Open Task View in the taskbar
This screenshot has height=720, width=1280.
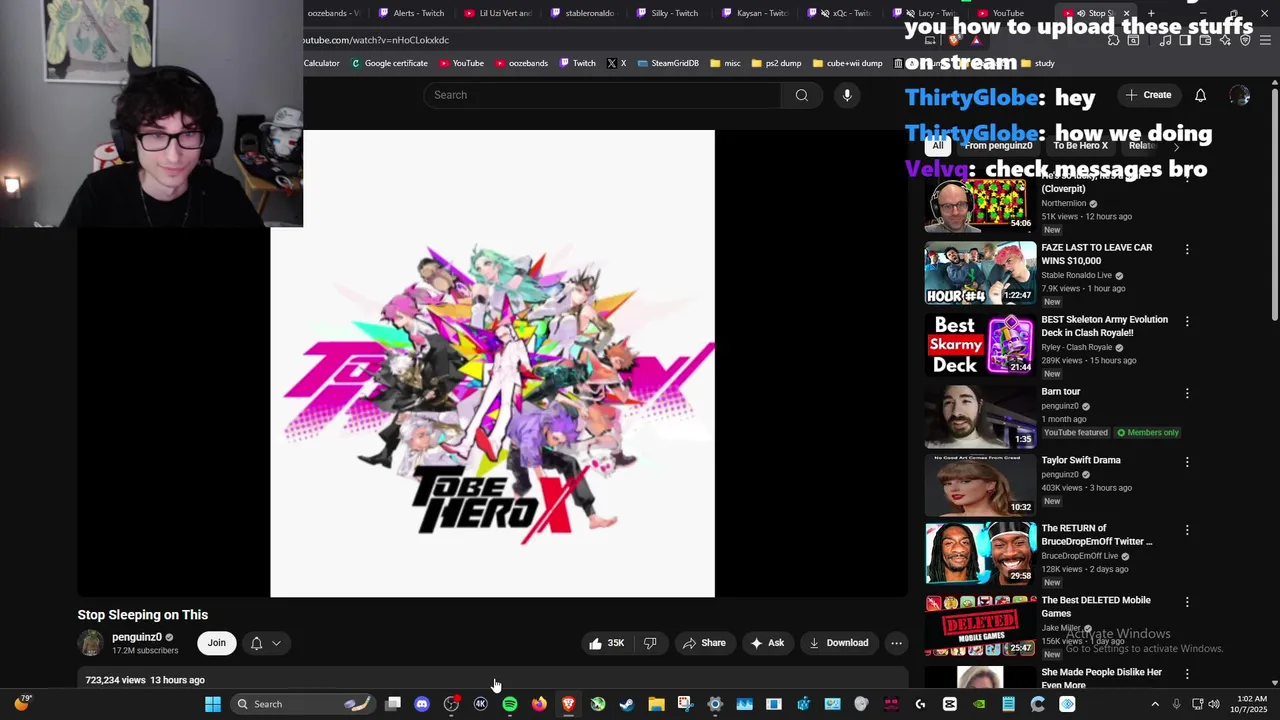[393, 704]
